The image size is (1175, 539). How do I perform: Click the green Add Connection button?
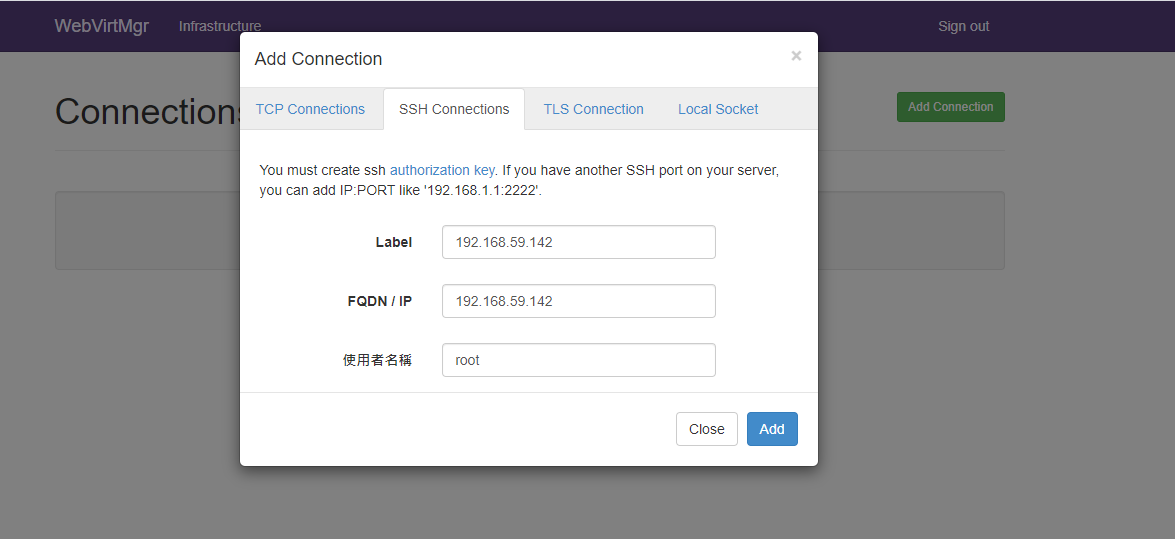point(950,107)
